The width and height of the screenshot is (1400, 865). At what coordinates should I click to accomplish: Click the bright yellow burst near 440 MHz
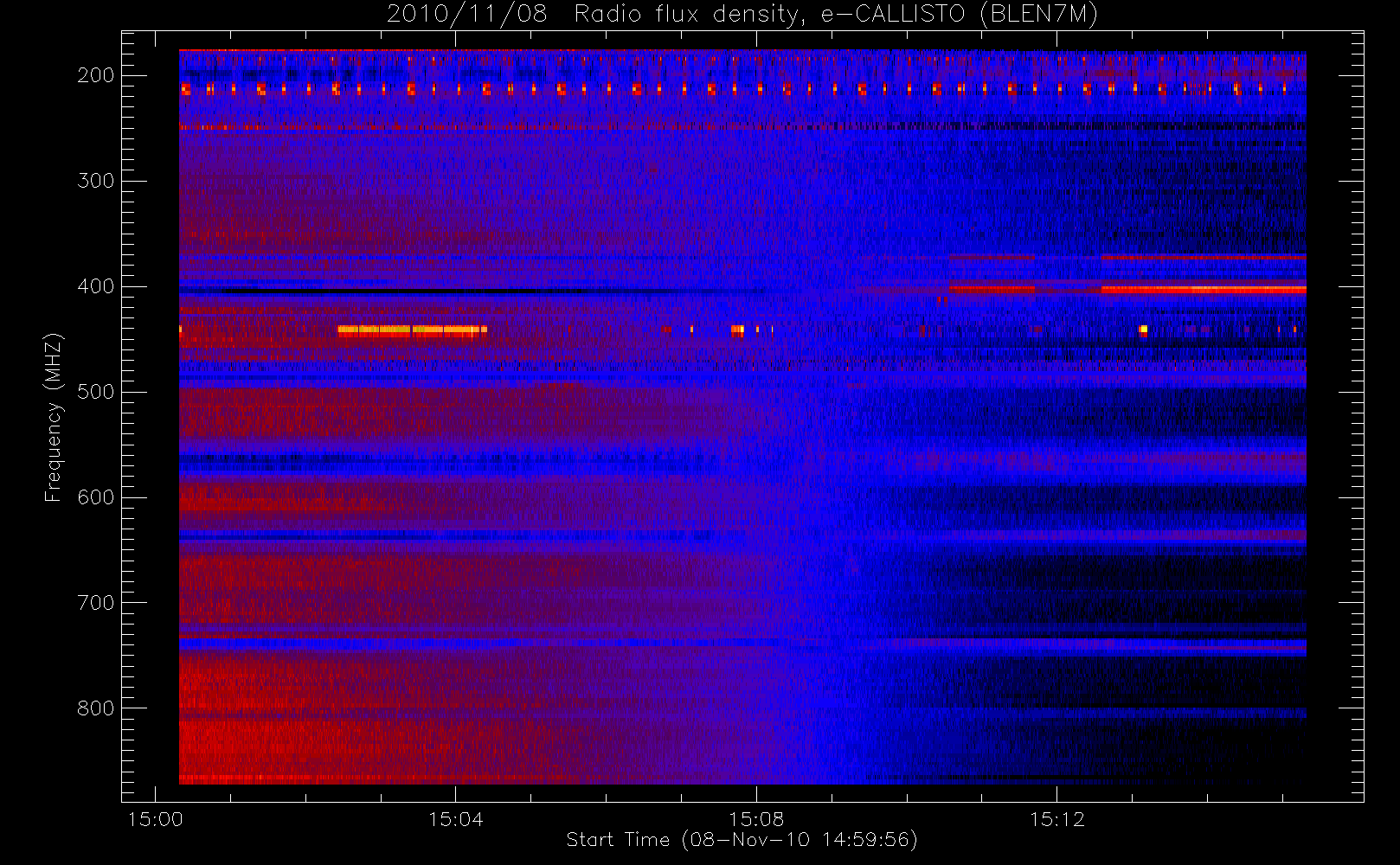click(x=412, y=330)
